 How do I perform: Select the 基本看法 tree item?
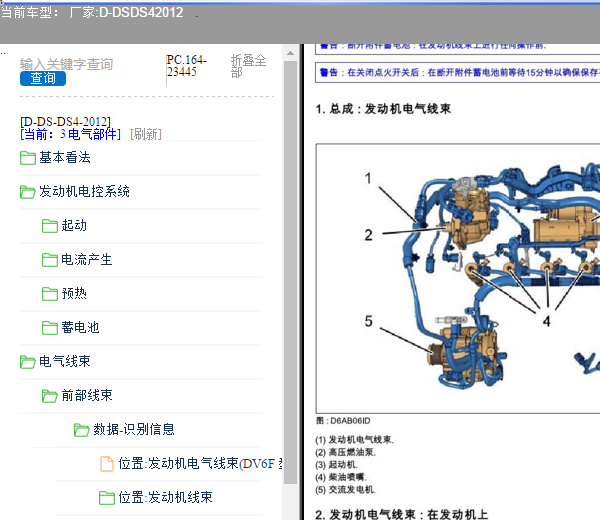[x=65, y=157]
